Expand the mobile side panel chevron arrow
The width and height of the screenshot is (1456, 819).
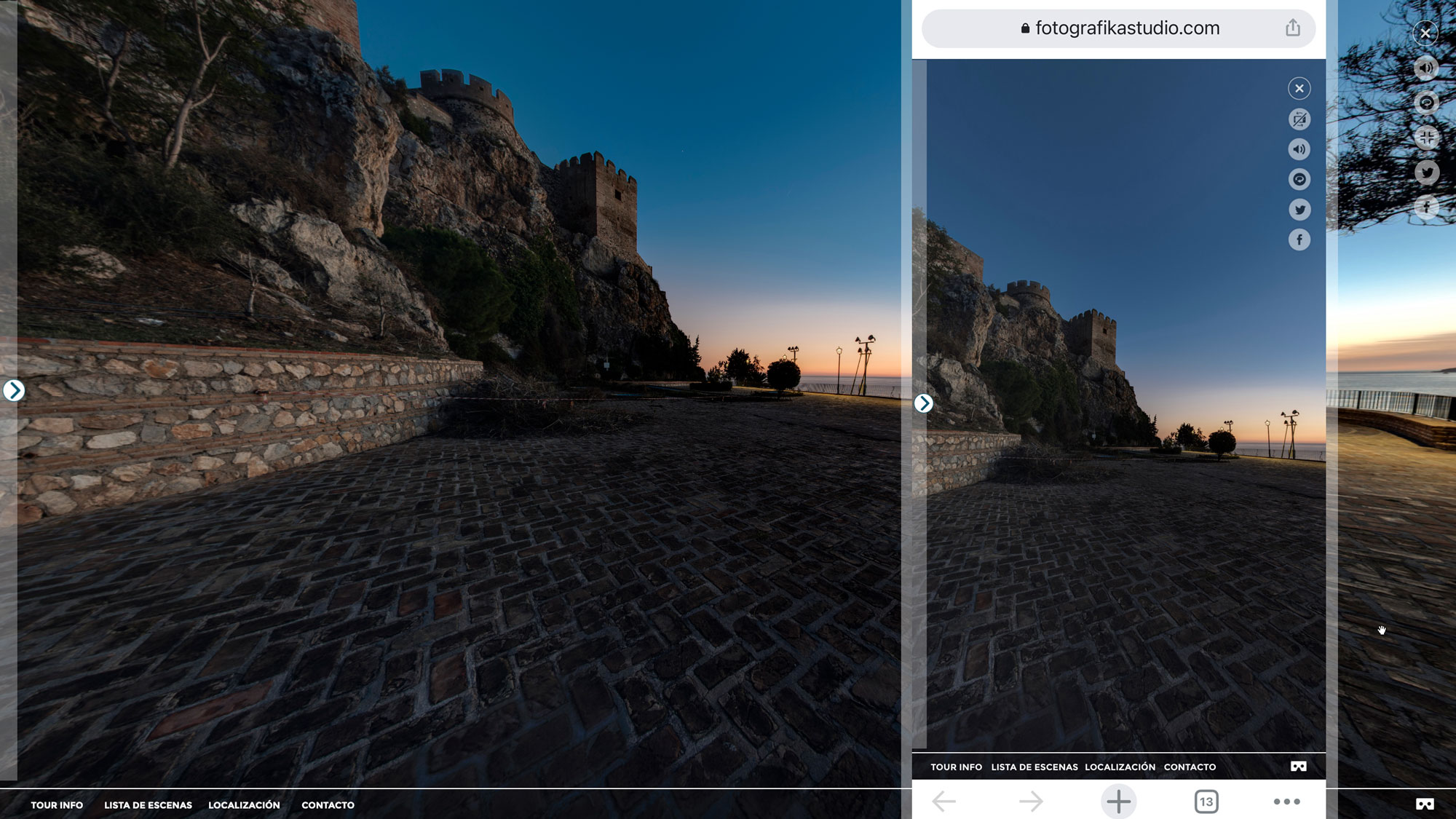click(924, 403)
